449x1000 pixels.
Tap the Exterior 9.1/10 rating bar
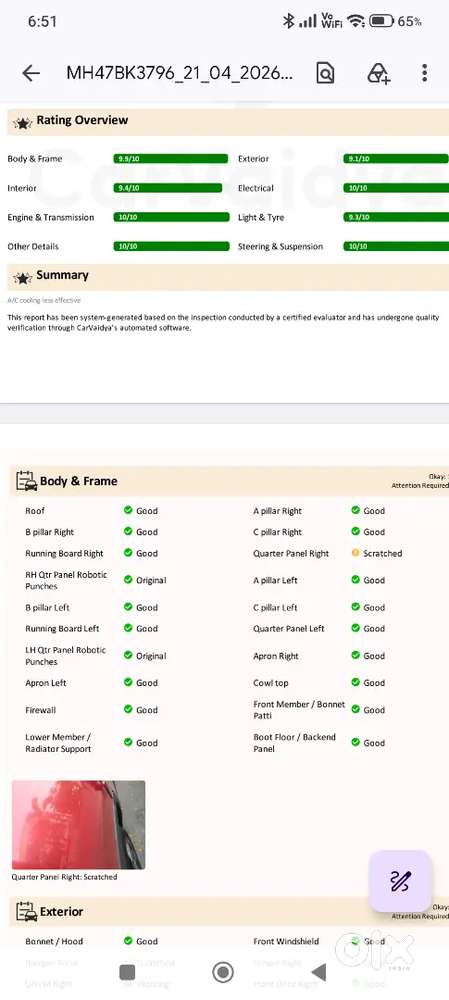tap(396, 159)
